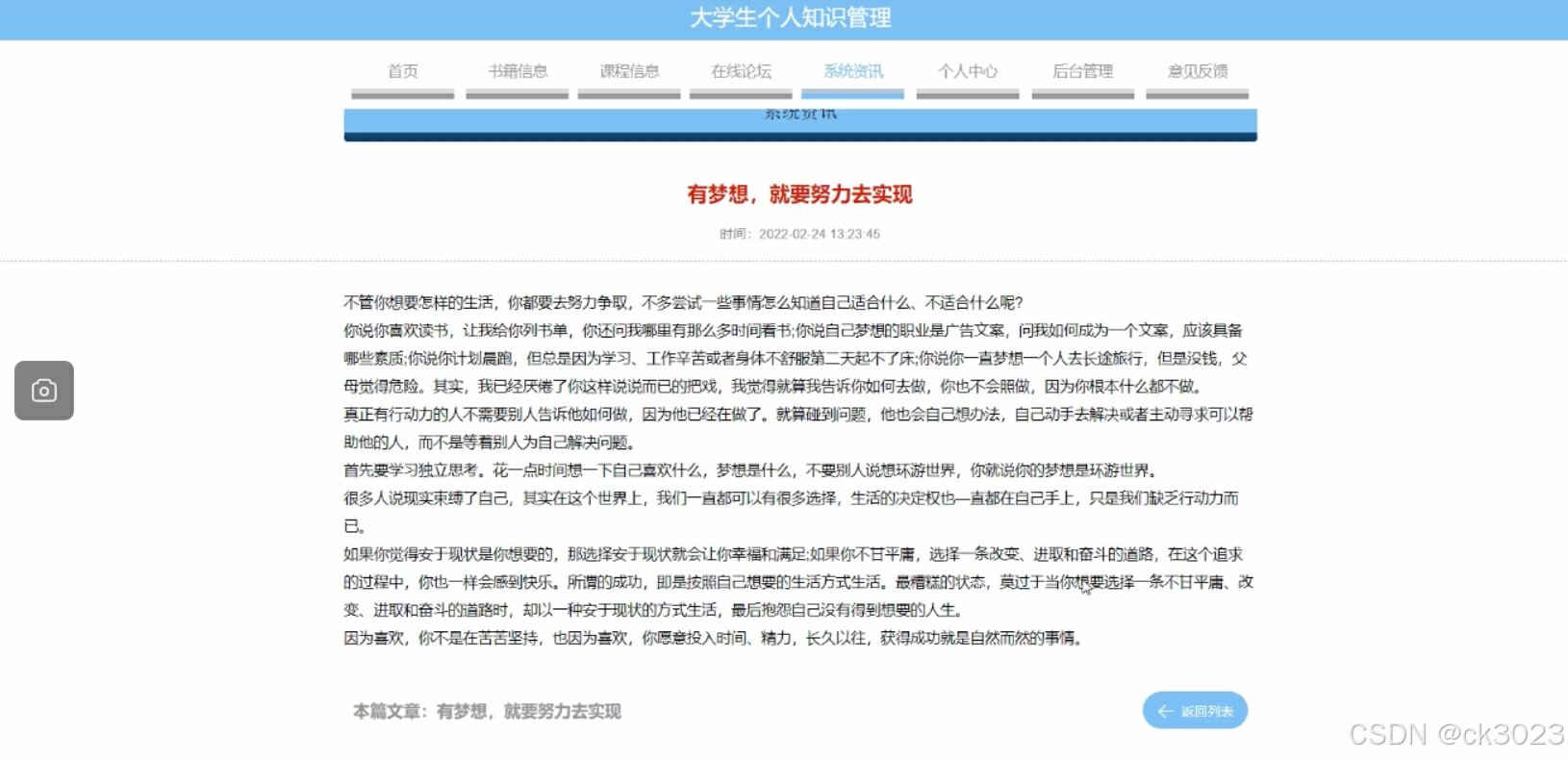
Task: Select the 系统资讯 tab
Action: click(x=853, y=71)
